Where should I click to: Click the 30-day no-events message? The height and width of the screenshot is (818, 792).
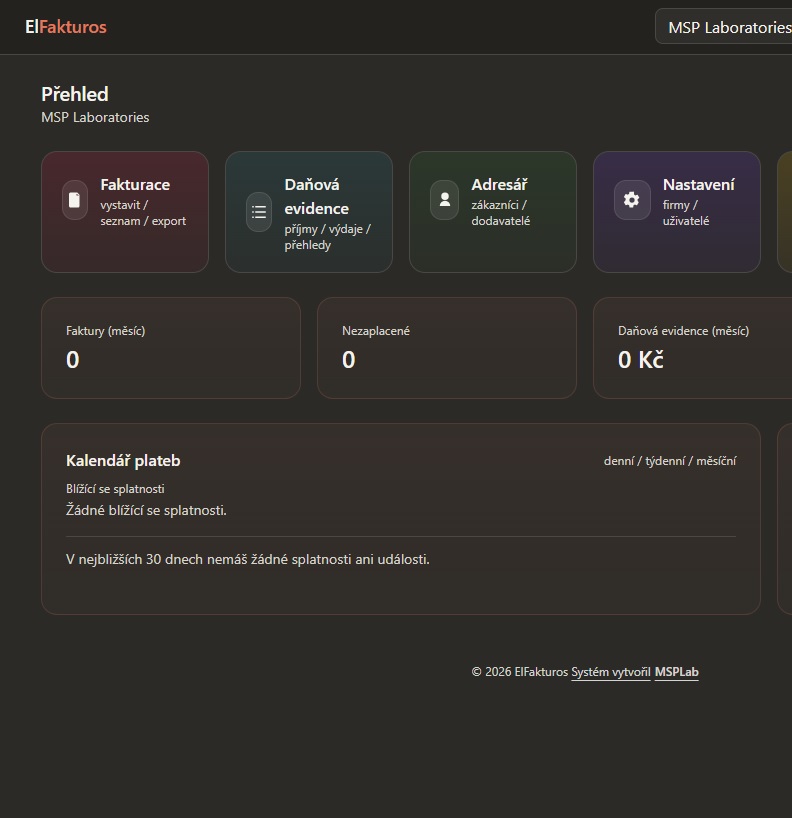[x=248, y=559]
